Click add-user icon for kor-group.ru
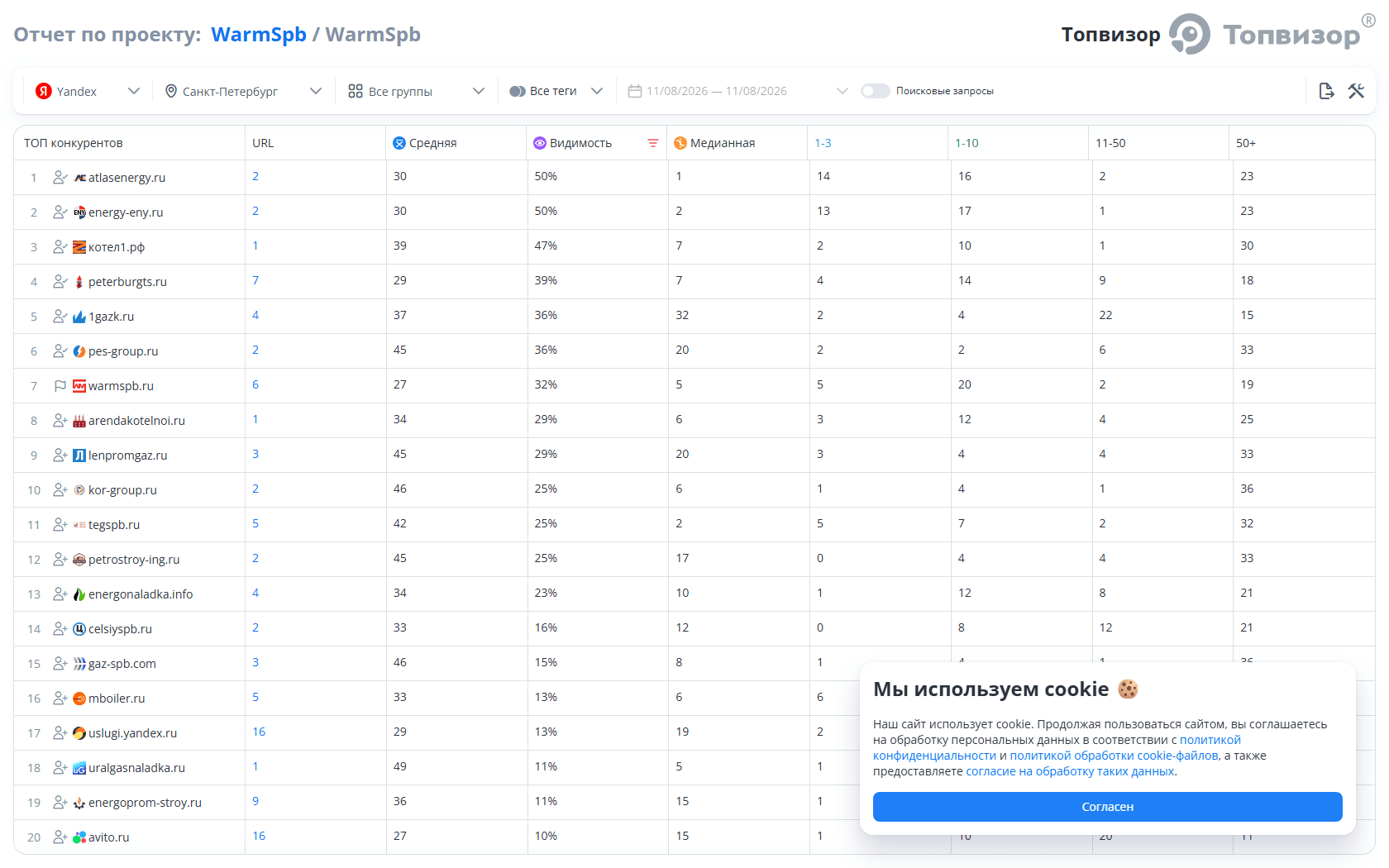 click(60, 489)
